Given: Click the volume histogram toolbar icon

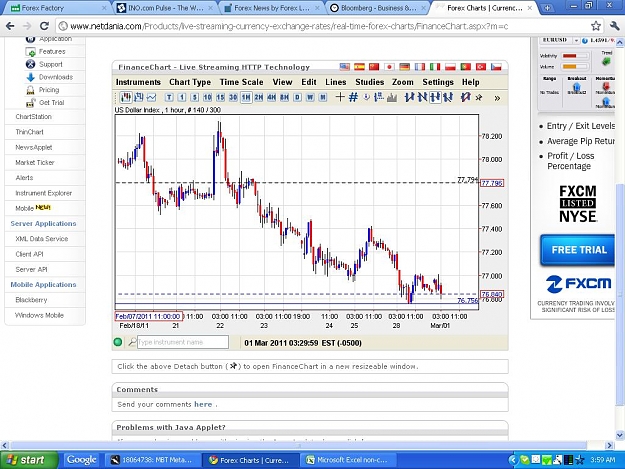Looking at the screenshot, I should [392, 97].
